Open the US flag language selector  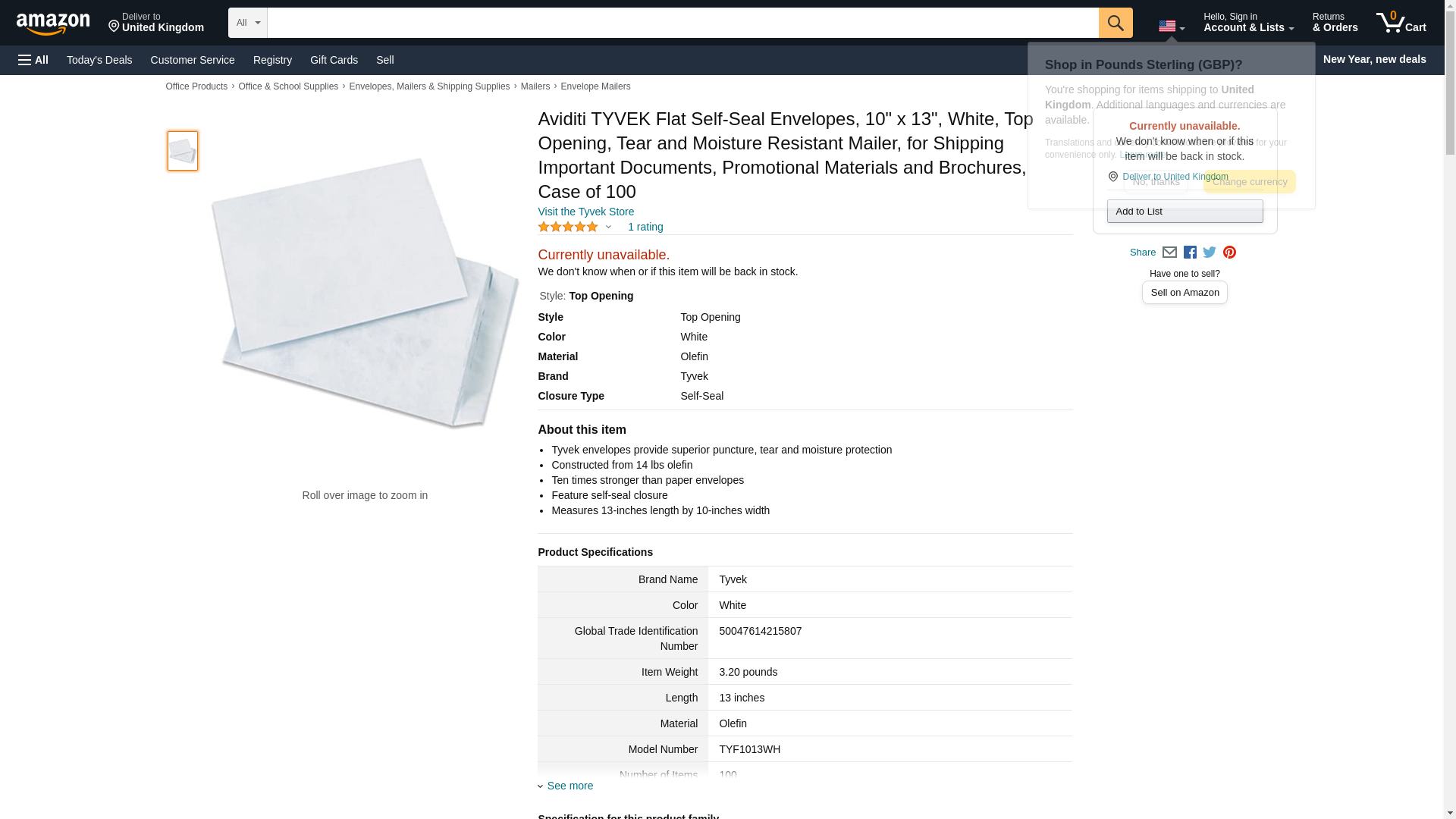[1172, 25]
